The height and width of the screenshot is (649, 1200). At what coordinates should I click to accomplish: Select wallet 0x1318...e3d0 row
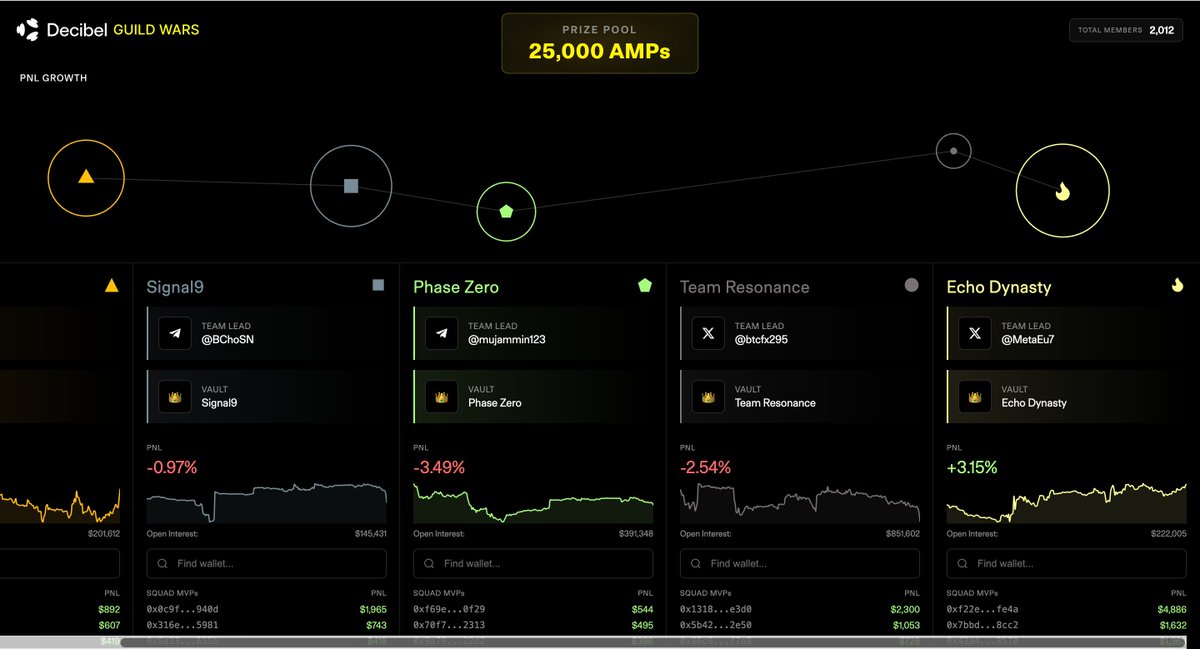[800, 609]
